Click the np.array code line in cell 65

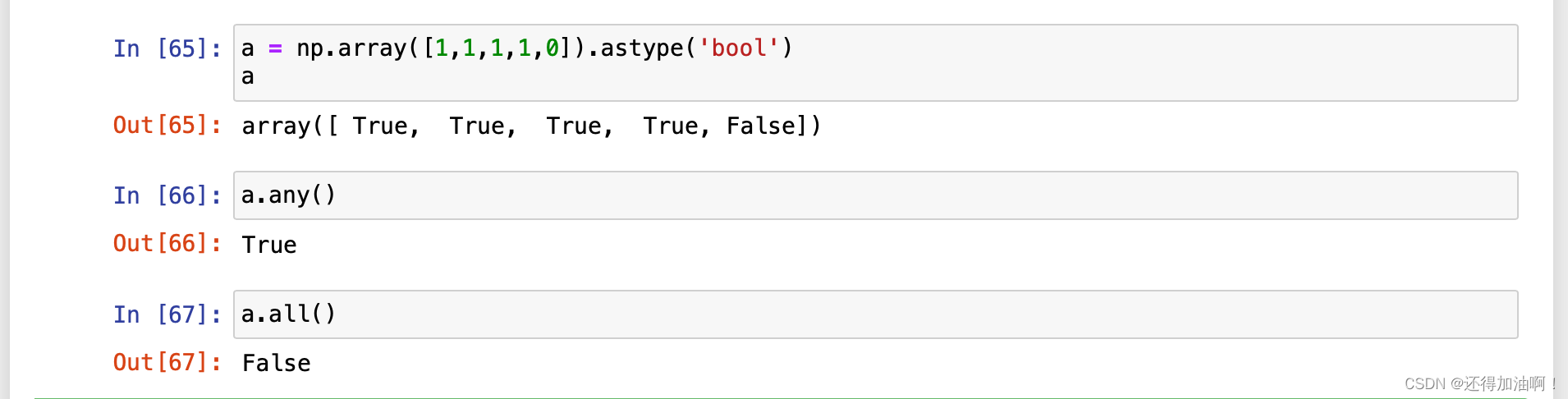pos(517,48)
